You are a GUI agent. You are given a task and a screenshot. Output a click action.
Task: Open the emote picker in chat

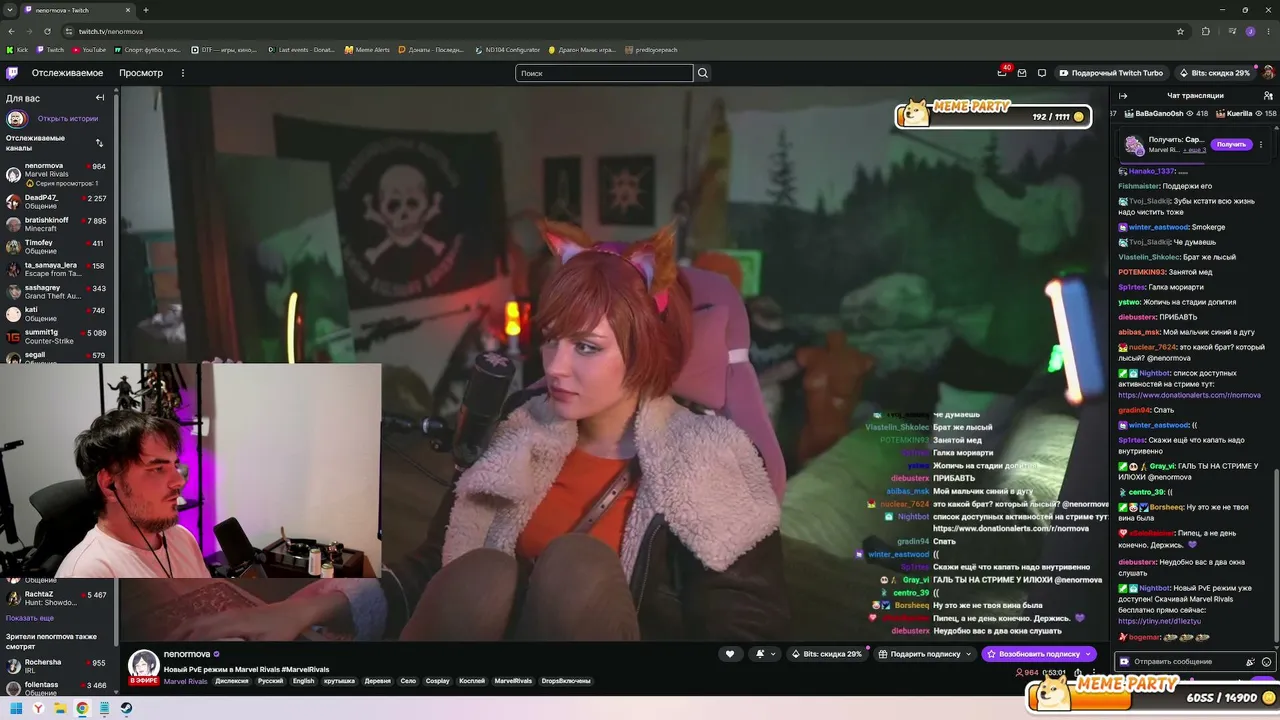[x=1267, y=661]
